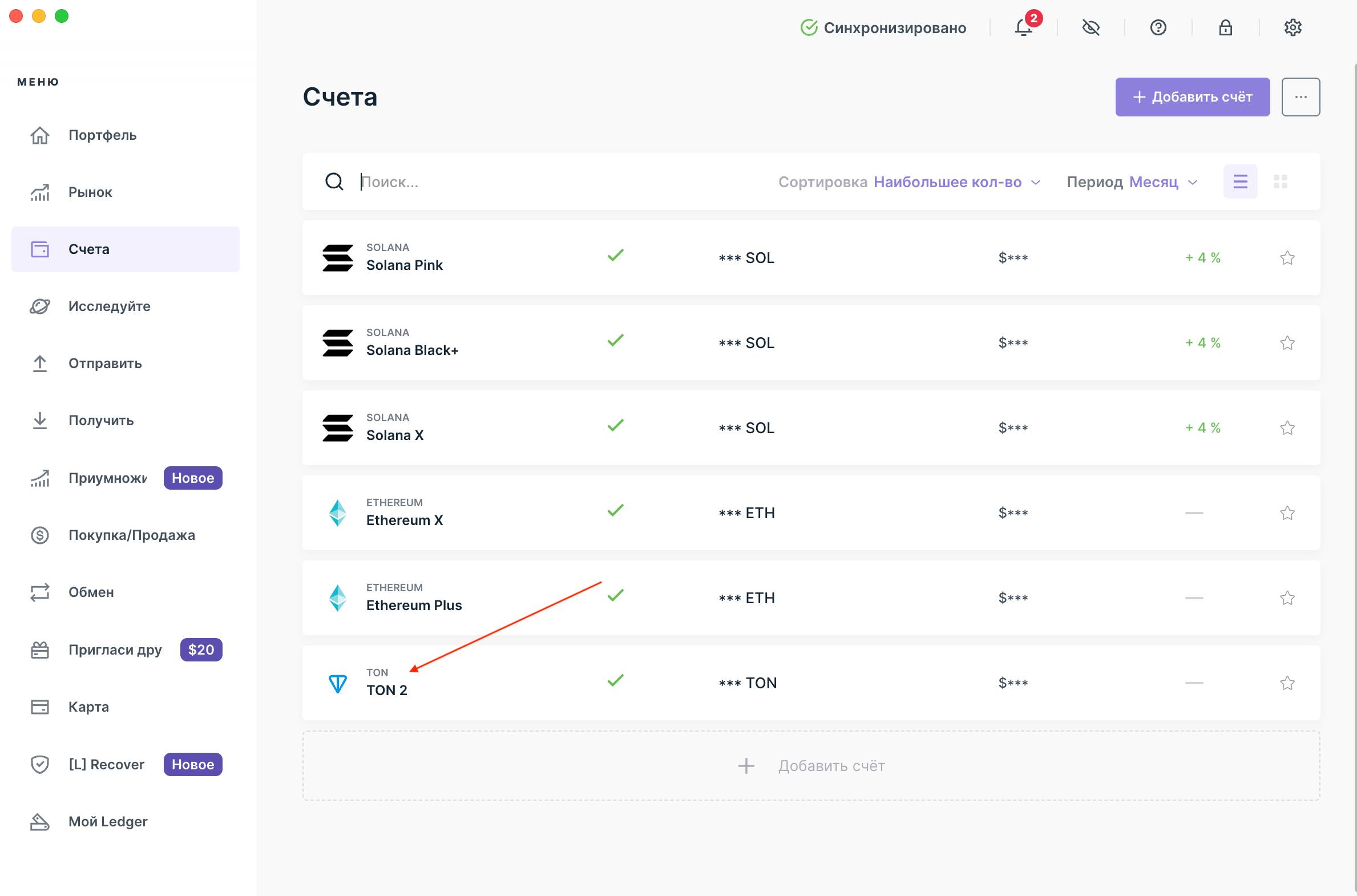Open the Solana Black+ account name
The image size is (1357, 896).
(x=413, y=350)
